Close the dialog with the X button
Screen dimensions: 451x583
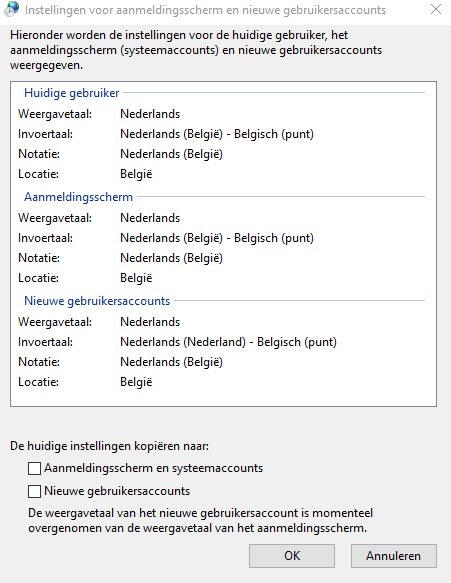[x=436, y=9]
